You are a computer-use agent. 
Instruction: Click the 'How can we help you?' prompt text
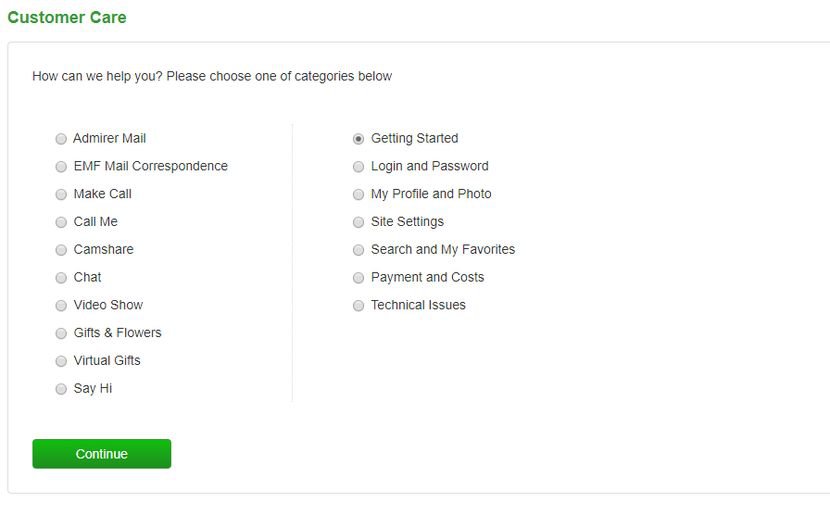click(x=212, y=76)
